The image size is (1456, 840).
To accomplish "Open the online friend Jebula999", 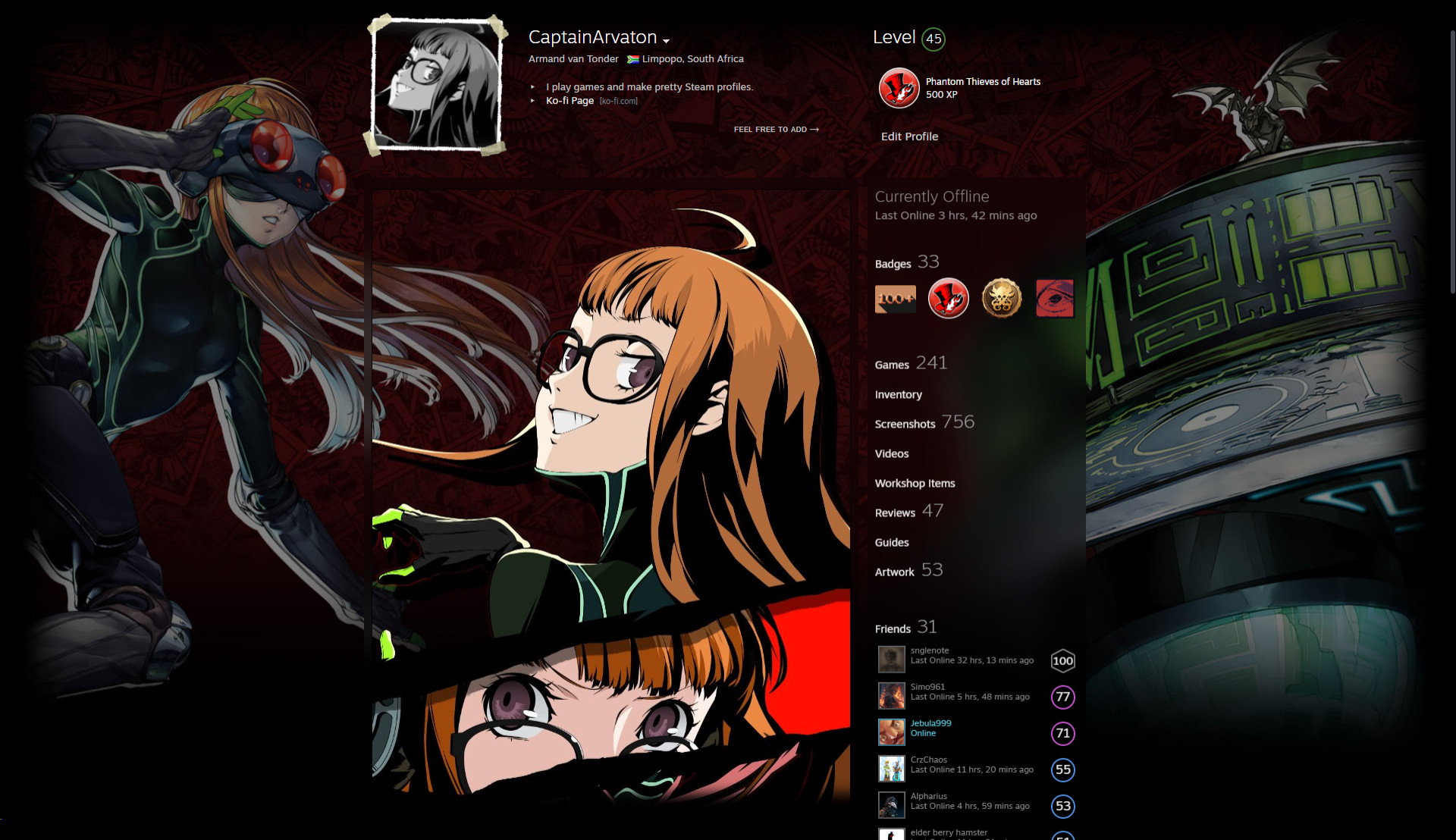I will tap(930, 723).
